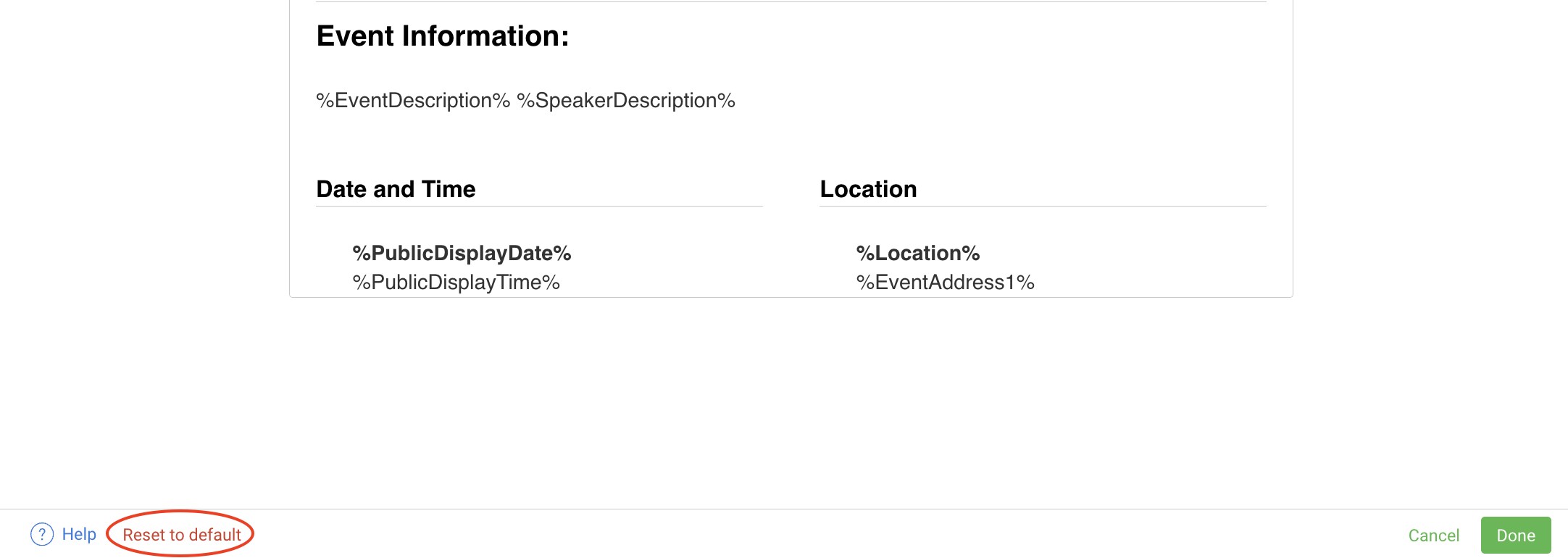Click divider line under Date and Time
This screenshot has height=558, width=1568.
tap(539, 206)
